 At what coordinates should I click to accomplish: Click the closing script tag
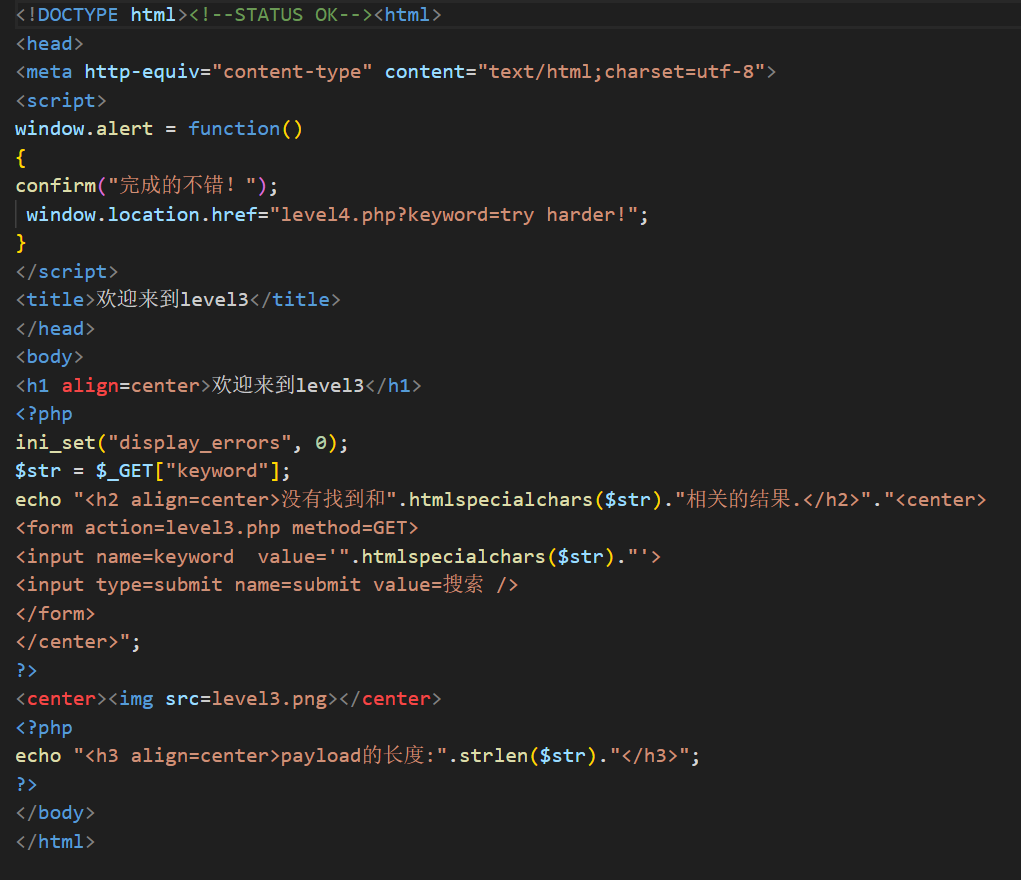pos(66,271)
